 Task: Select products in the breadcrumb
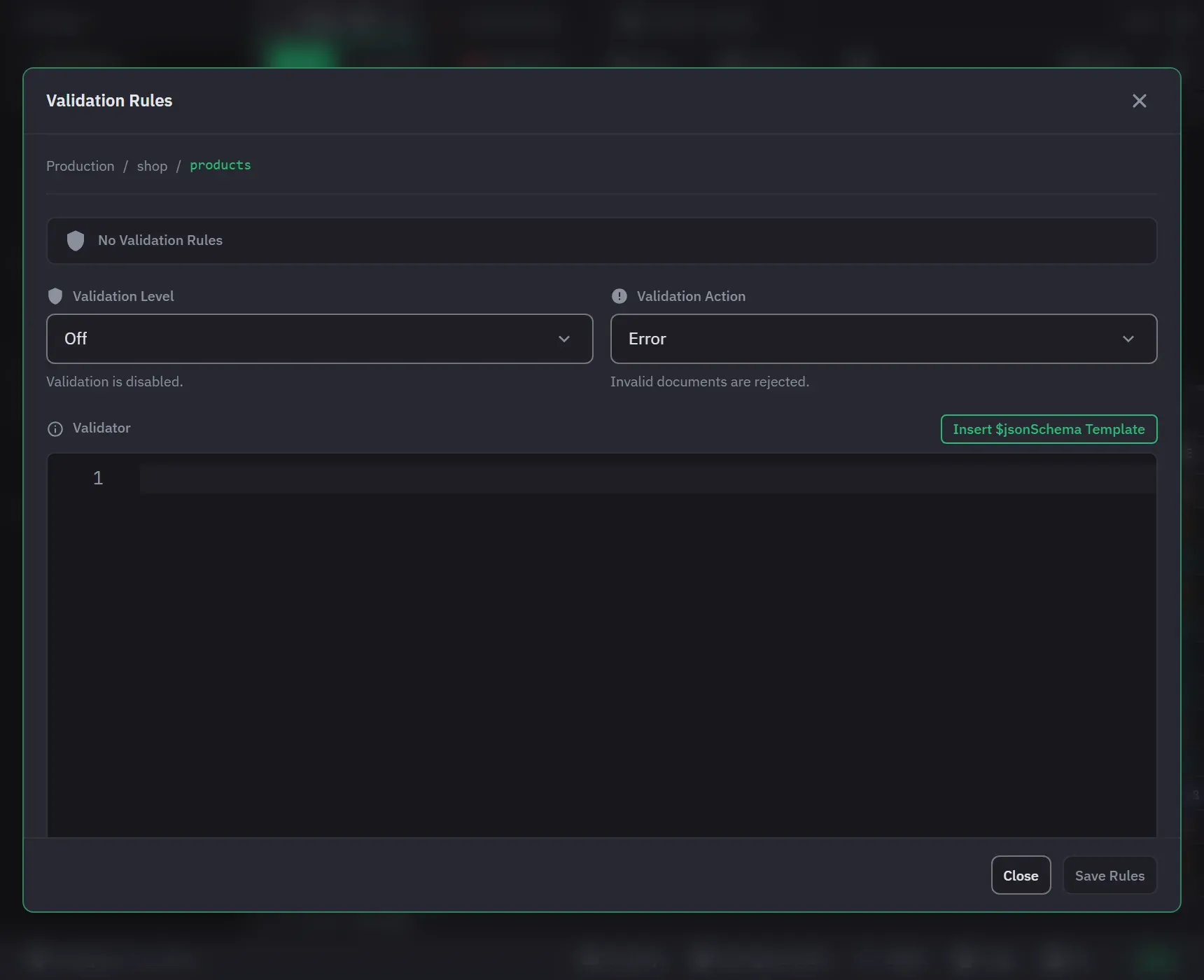220,165
